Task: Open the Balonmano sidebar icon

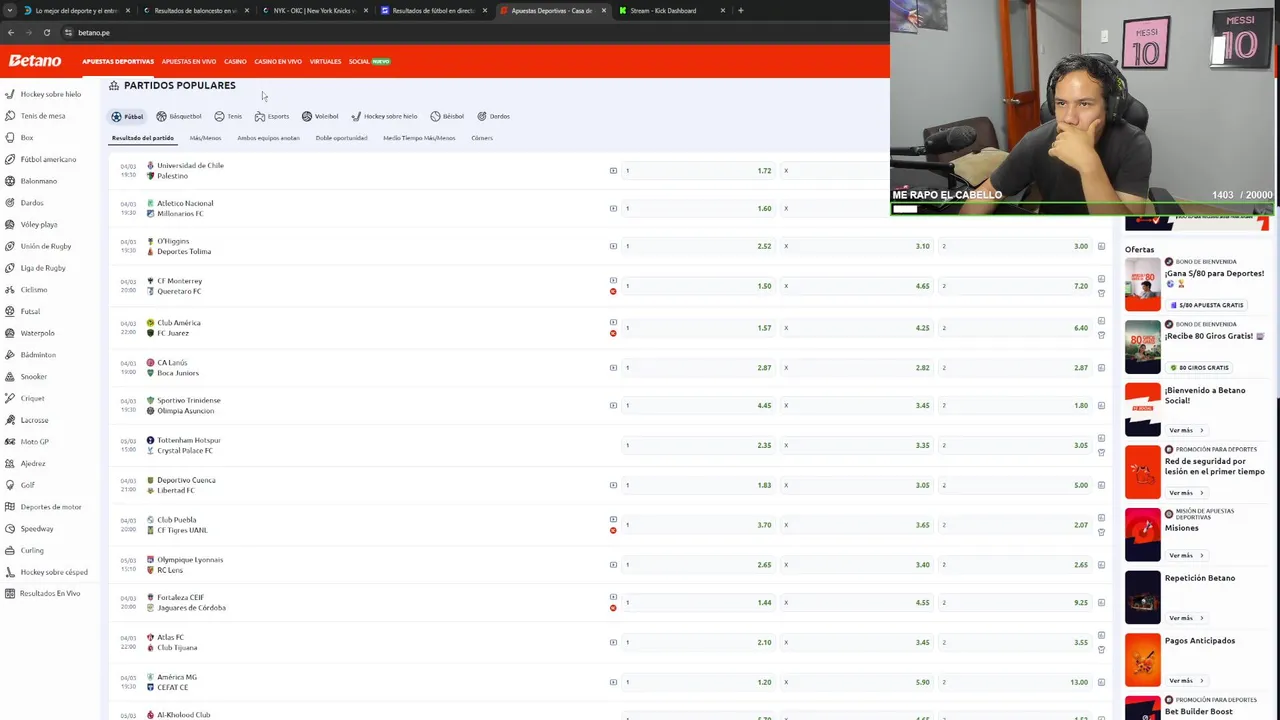Action: click(x=10, y=181)
